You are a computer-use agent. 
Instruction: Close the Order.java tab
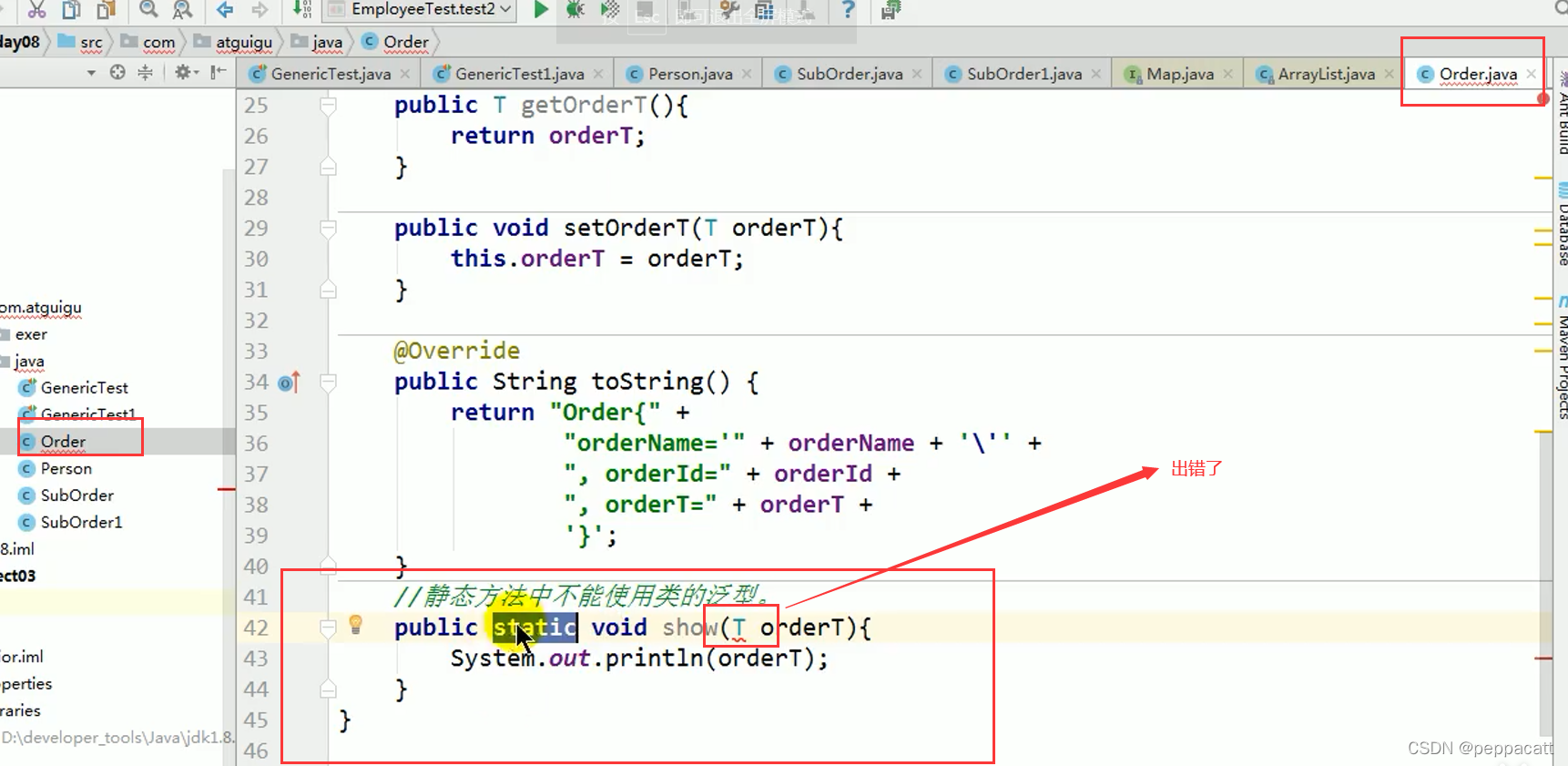click(1532, 74)
